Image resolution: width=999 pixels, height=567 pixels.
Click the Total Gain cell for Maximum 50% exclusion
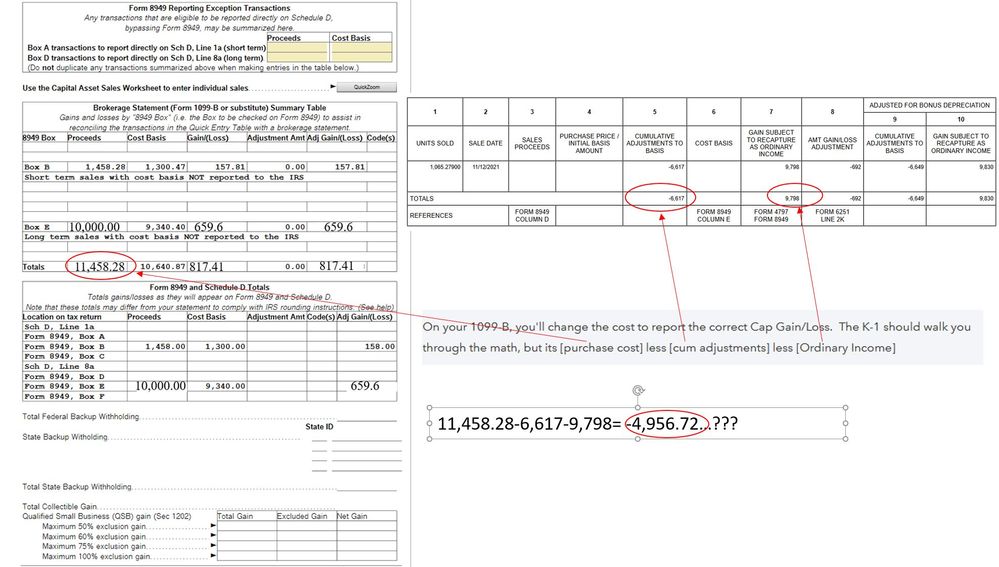[247, 526]
